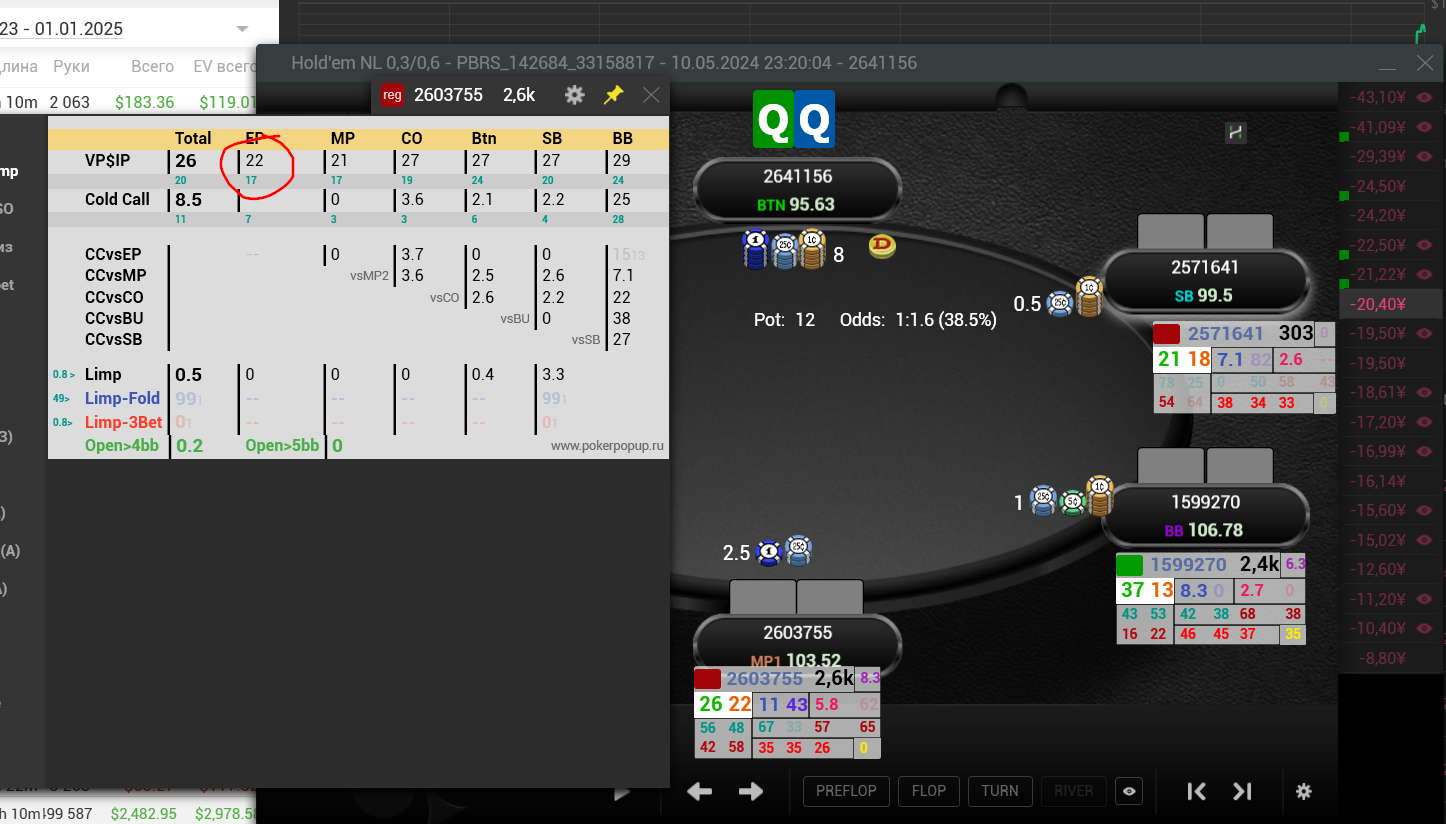
Task: Click the Pot: 12 label on the table
Action: [785, 320]
